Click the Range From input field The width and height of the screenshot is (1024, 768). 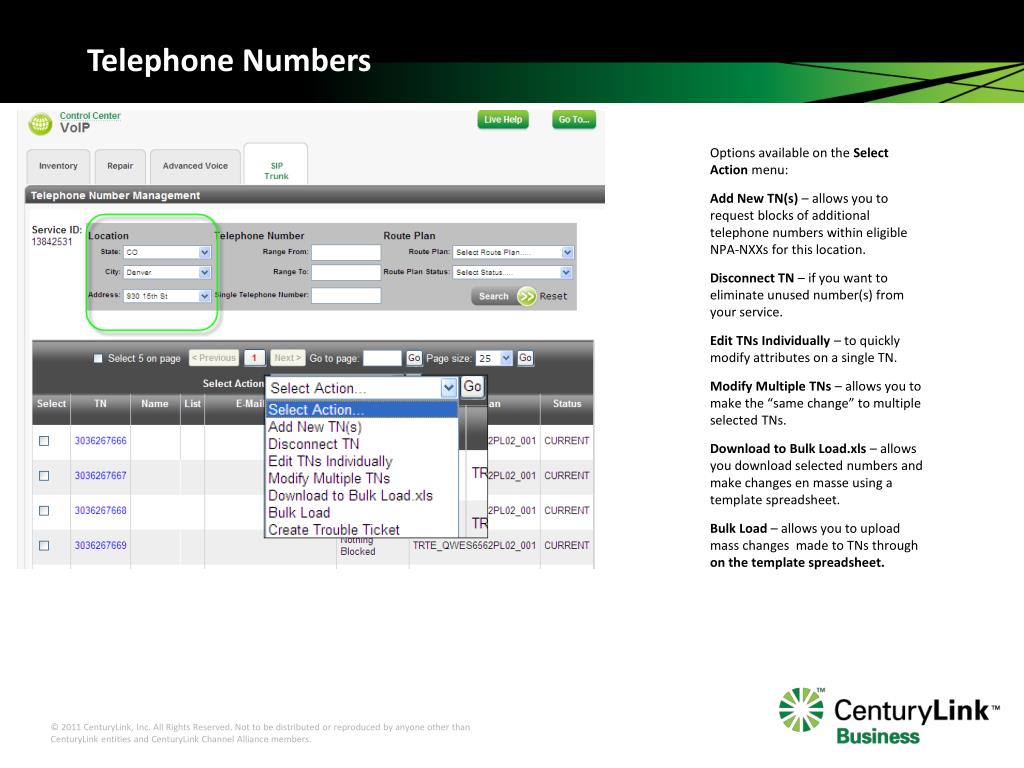coord(346,252)
